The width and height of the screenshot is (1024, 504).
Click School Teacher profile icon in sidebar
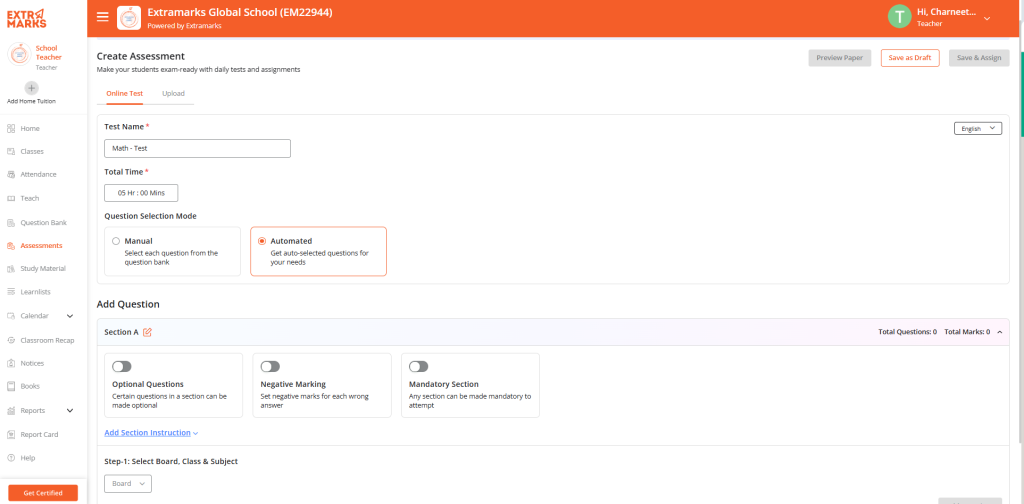tap(19, 55)
